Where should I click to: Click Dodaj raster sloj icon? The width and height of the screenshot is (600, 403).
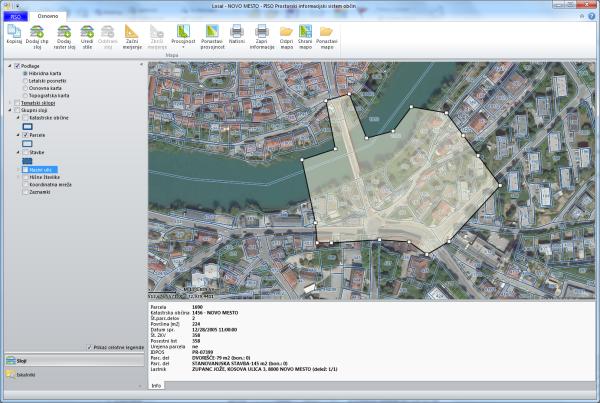pos(64,32)
